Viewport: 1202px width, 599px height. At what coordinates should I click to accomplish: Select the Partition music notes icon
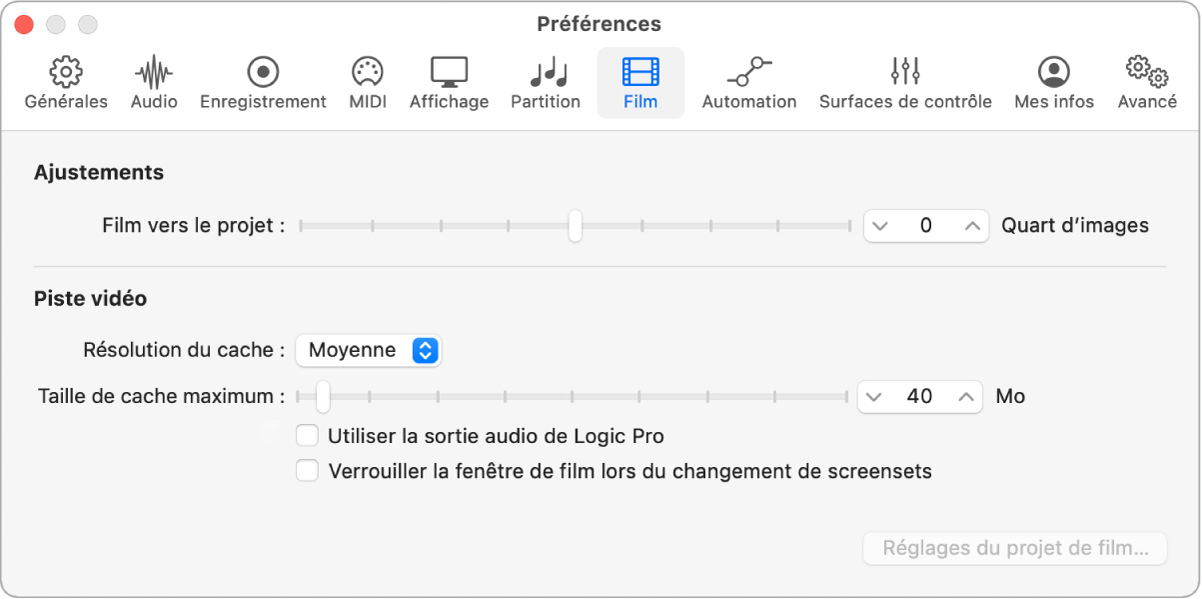point(546,72)
